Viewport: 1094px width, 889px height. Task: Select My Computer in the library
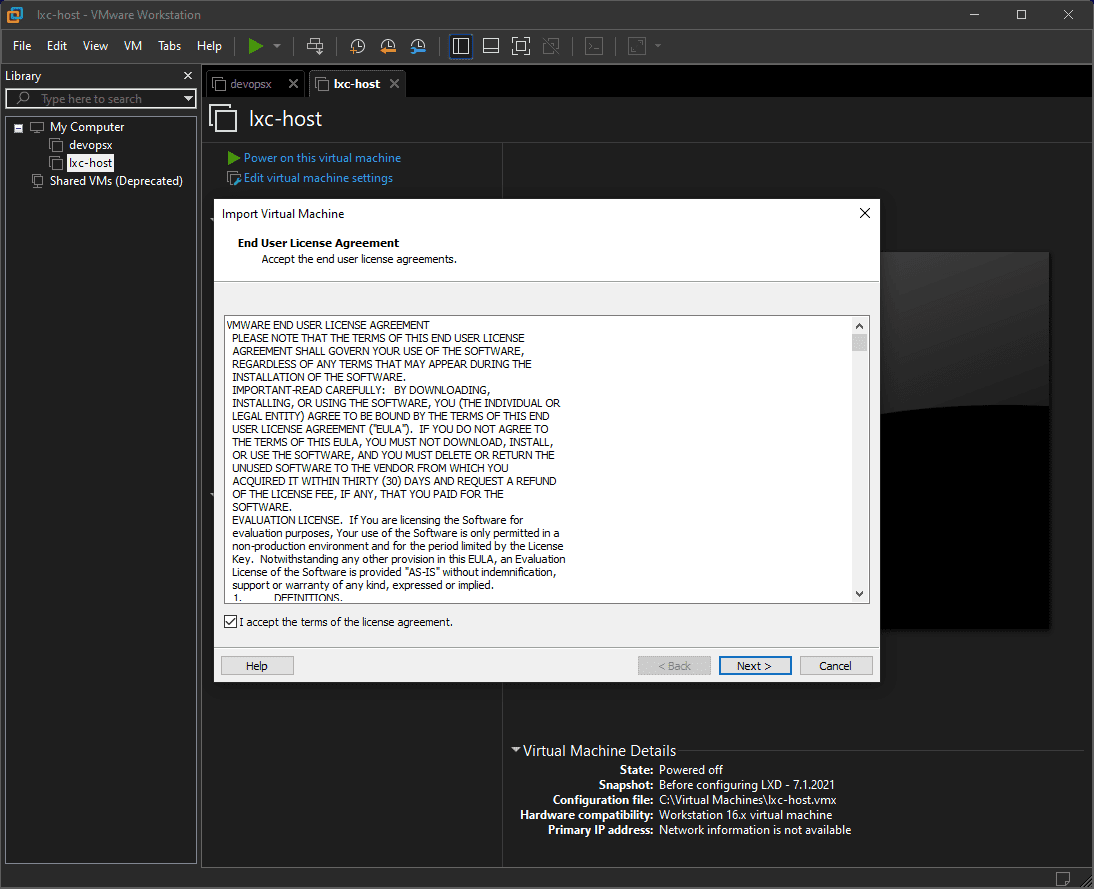pyautogui.click(x=87, y=127)
